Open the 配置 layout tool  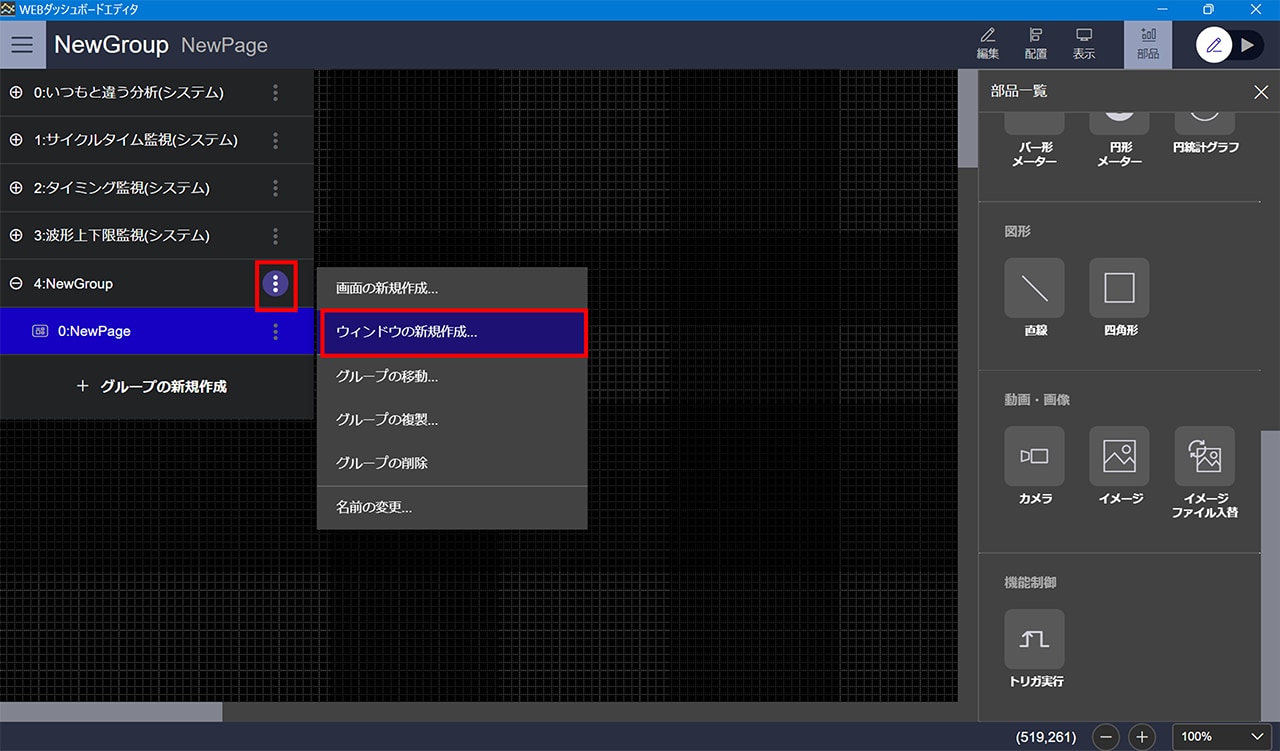click(x=1036, y=44)
